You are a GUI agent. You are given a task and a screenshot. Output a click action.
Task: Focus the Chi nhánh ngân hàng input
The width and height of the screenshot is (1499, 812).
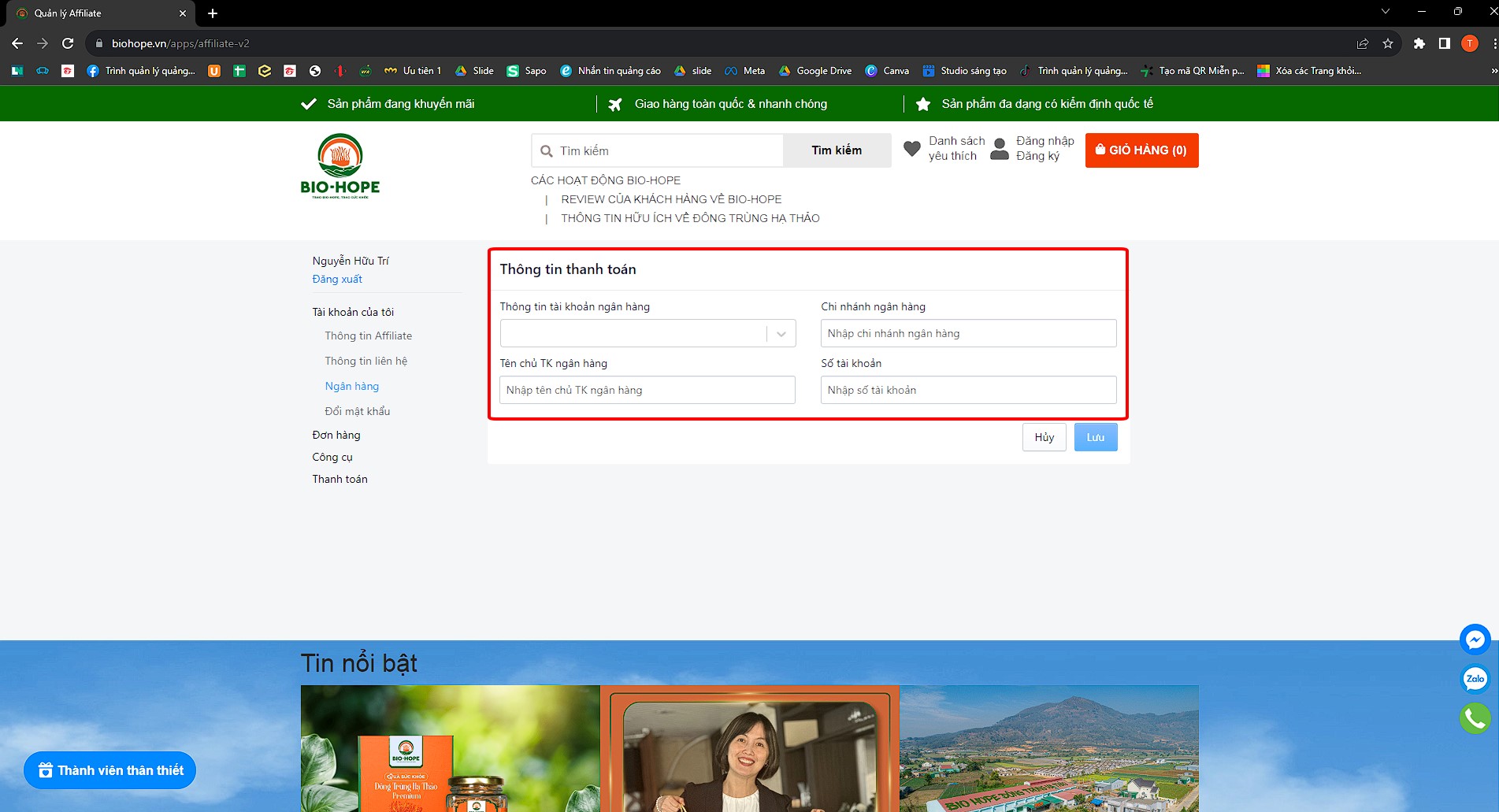click(x=969, y=333)
